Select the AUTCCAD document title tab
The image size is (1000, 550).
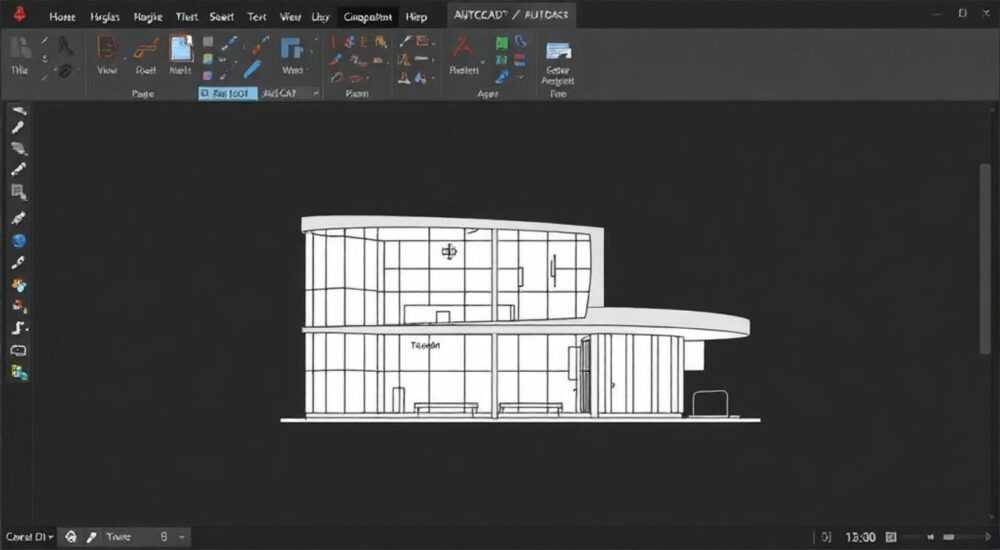(511, 15)
